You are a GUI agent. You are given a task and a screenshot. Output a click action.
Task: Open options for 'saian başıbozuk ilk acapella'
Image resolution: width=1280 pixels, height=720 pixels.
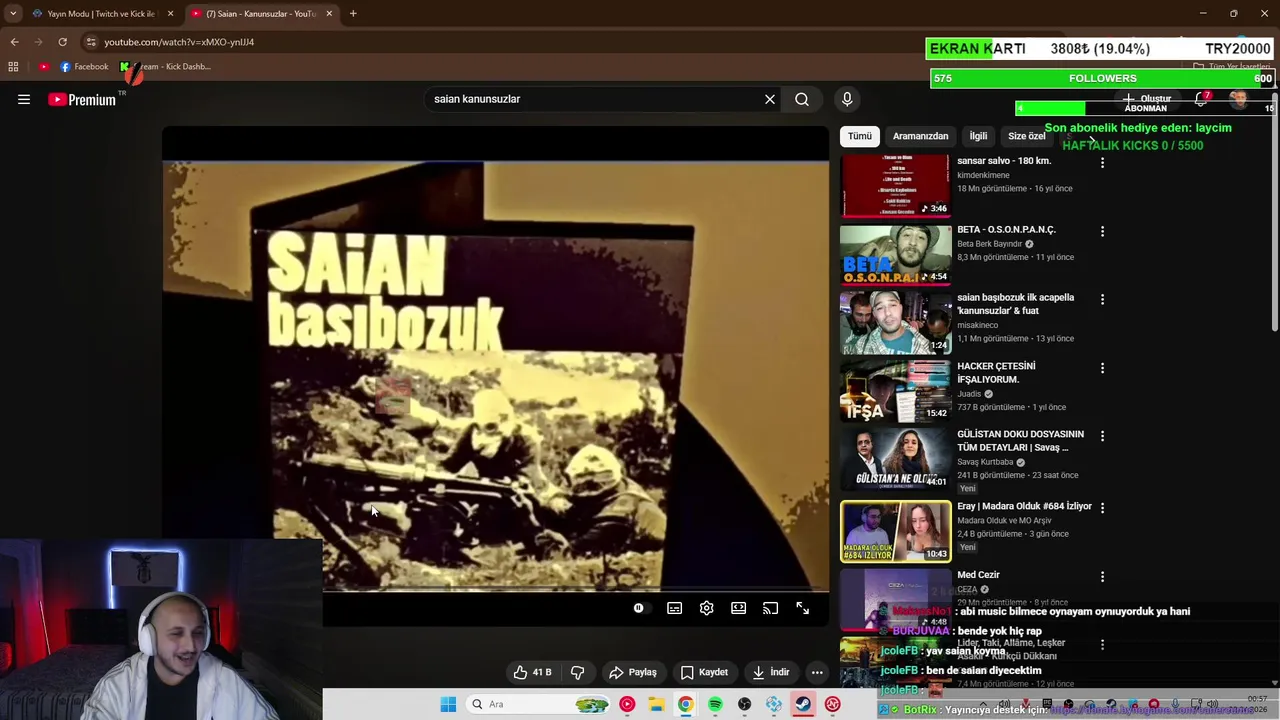(x=1102, y=299)
